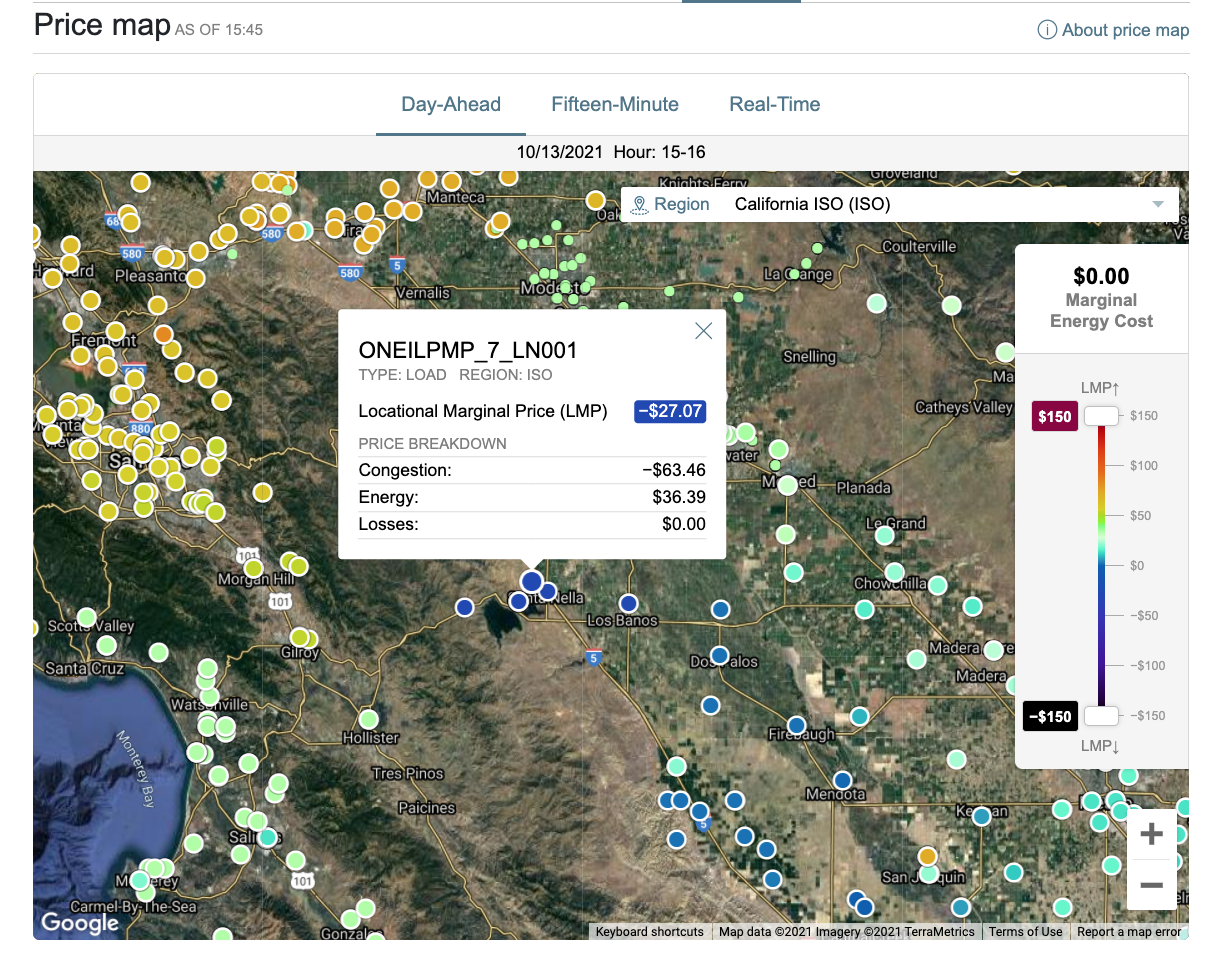Viewport: 1211px width, 961px height.
Task: Click the LMP color gradient bar
Action: click(1102, 566)
